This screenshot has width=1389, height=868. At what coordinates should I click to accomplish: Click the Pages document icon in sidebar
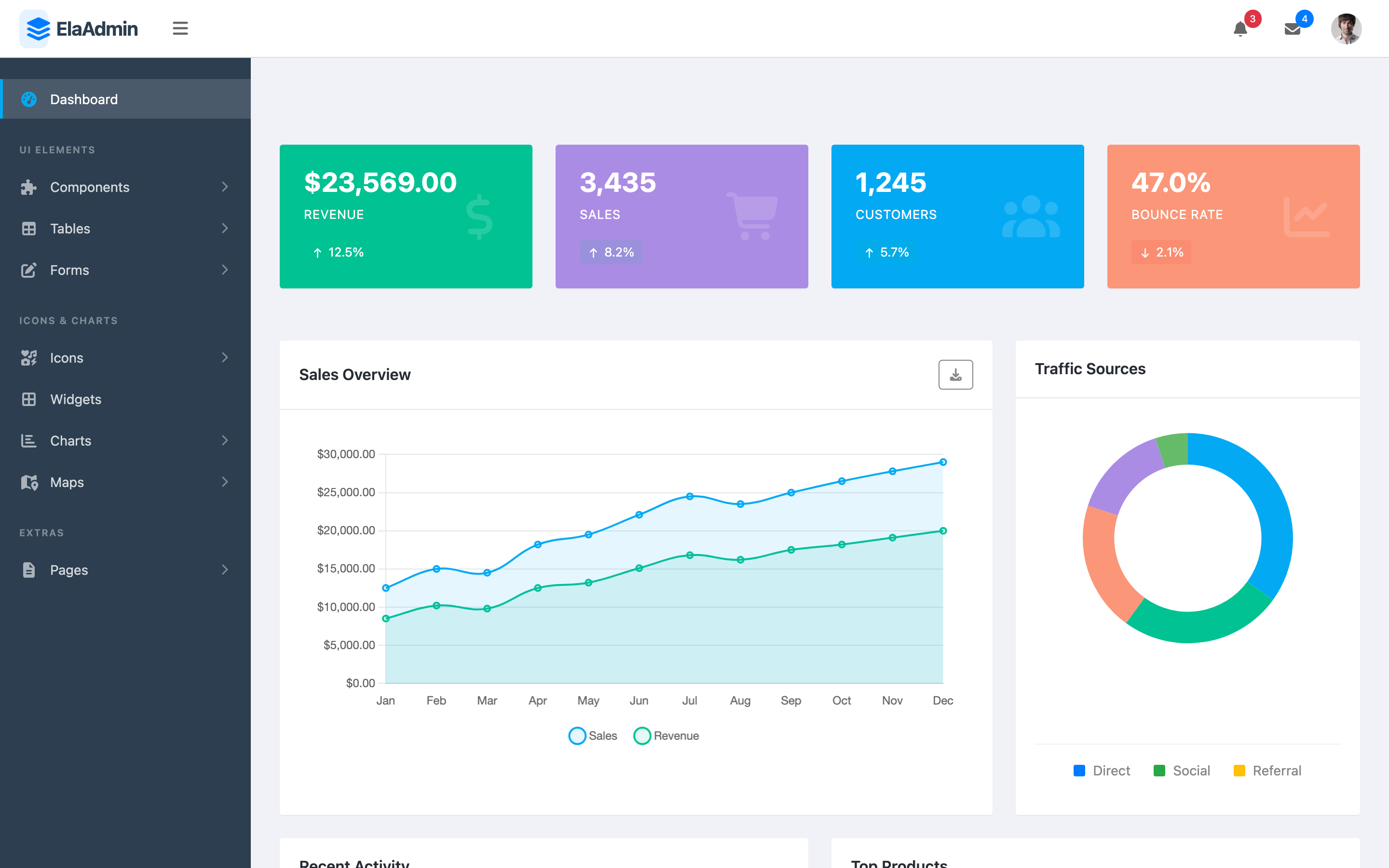pos(29,570)
